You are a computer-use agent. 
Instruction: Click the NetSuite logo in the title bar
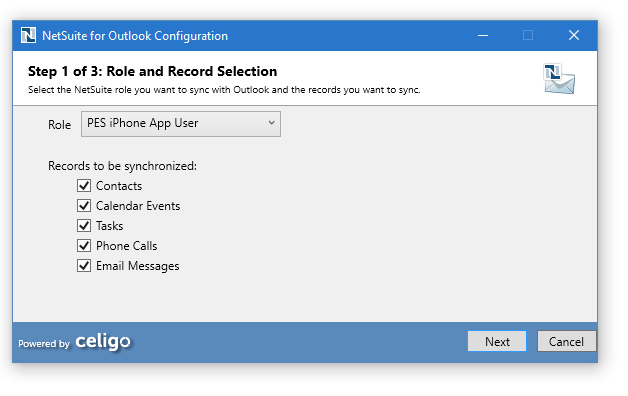pos(28,36)
